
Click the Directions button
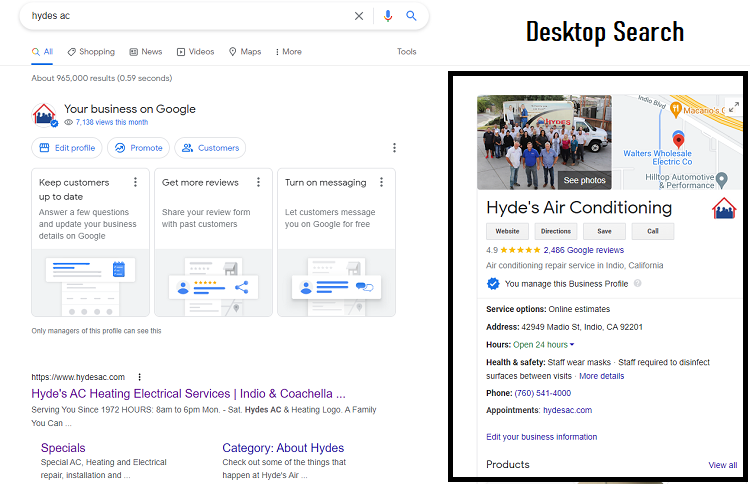[x=556, y=231]
